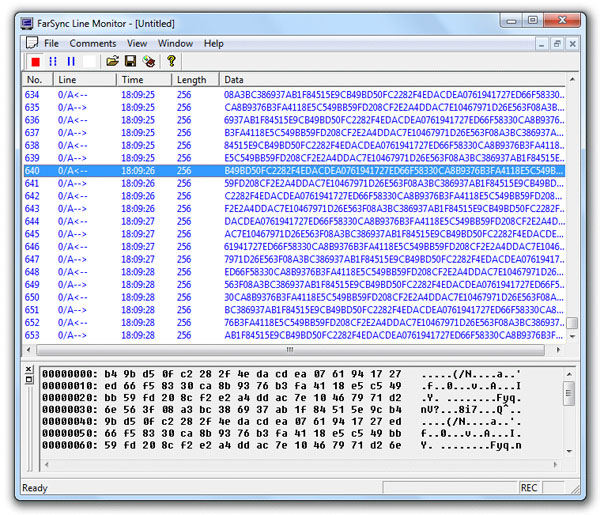
Task: Select the highlighted frame row 640
Action: pos(294,171)
